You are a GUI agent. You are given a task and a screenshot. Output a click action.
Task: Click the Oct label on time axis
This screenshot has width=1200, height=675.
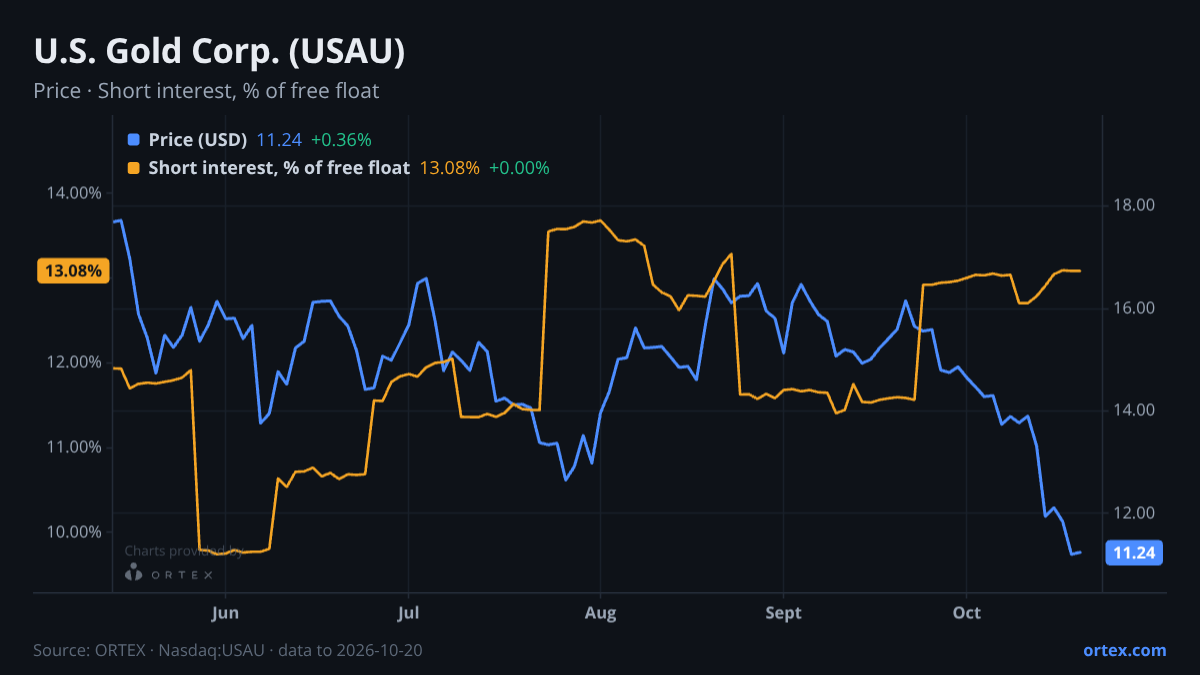tap(967, 613)
